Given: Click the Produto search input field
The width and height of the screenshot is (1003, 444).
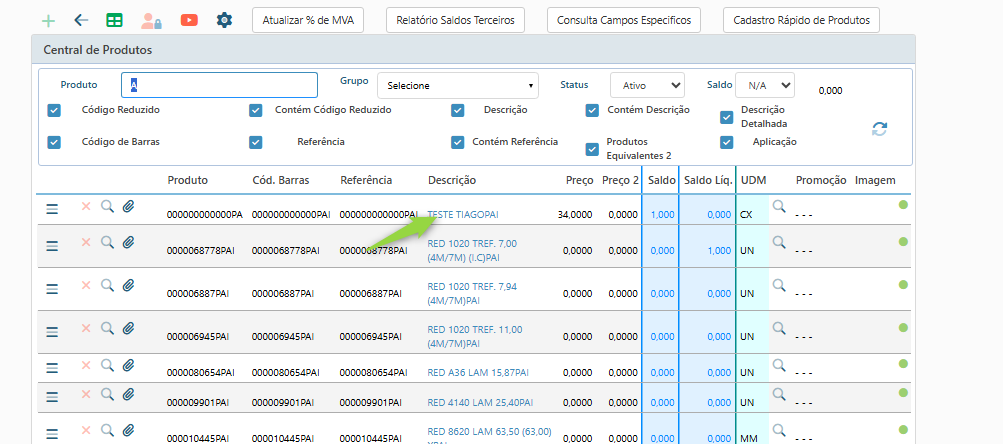Looking at the screenshot, I should click(x=219, y=85).
